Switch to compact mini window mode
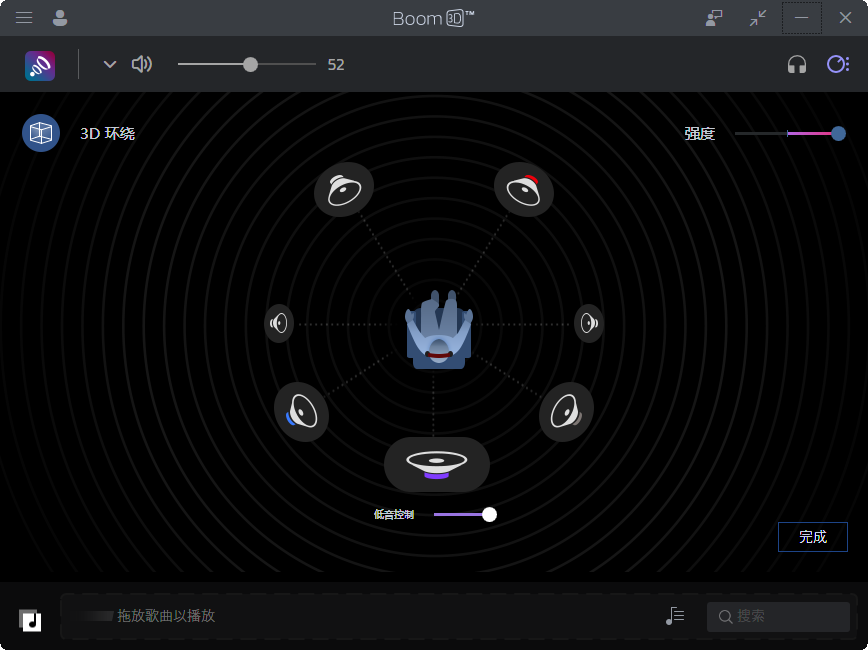Viewport: 868px width, 650px height. 758,18
